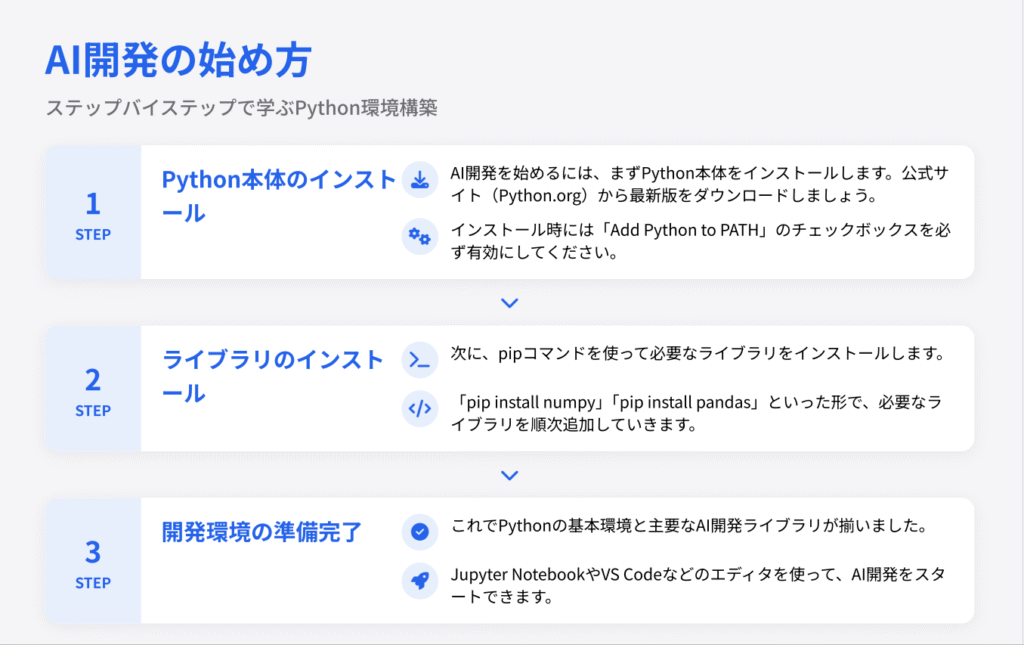Click the subtitle about Python環境構築

(x=241, y=108)
